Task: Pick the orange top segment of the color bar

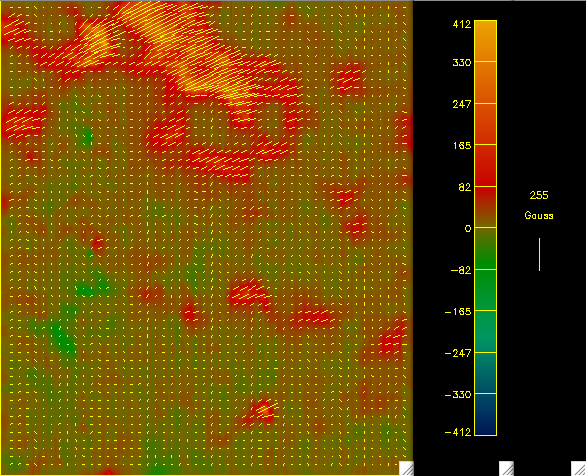Action: (485, 41)
